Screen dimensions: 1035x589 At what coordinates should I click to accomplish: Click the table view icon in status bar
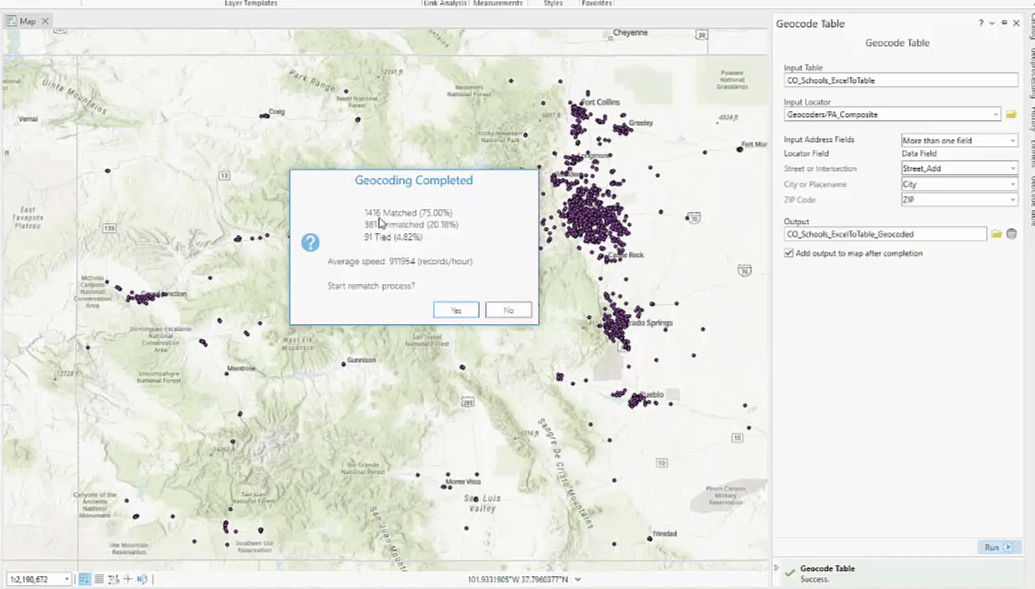pyautogui.click(x=99, y=578)
